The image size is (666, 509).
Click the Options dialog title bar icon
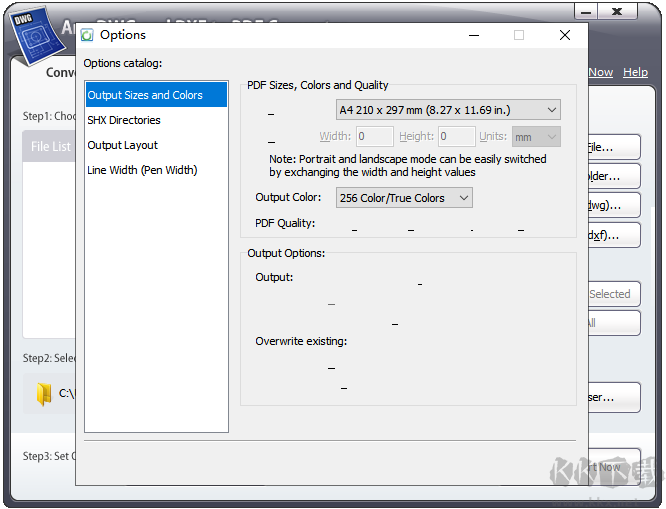click(x=87, y=35)
